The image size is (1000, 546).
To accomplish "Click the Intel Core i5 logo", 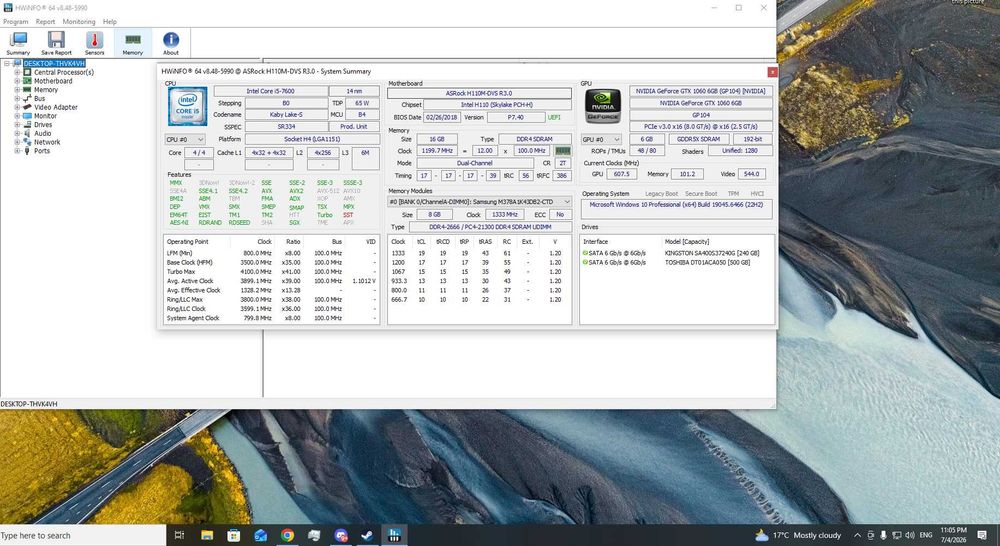I will point(188,107).
